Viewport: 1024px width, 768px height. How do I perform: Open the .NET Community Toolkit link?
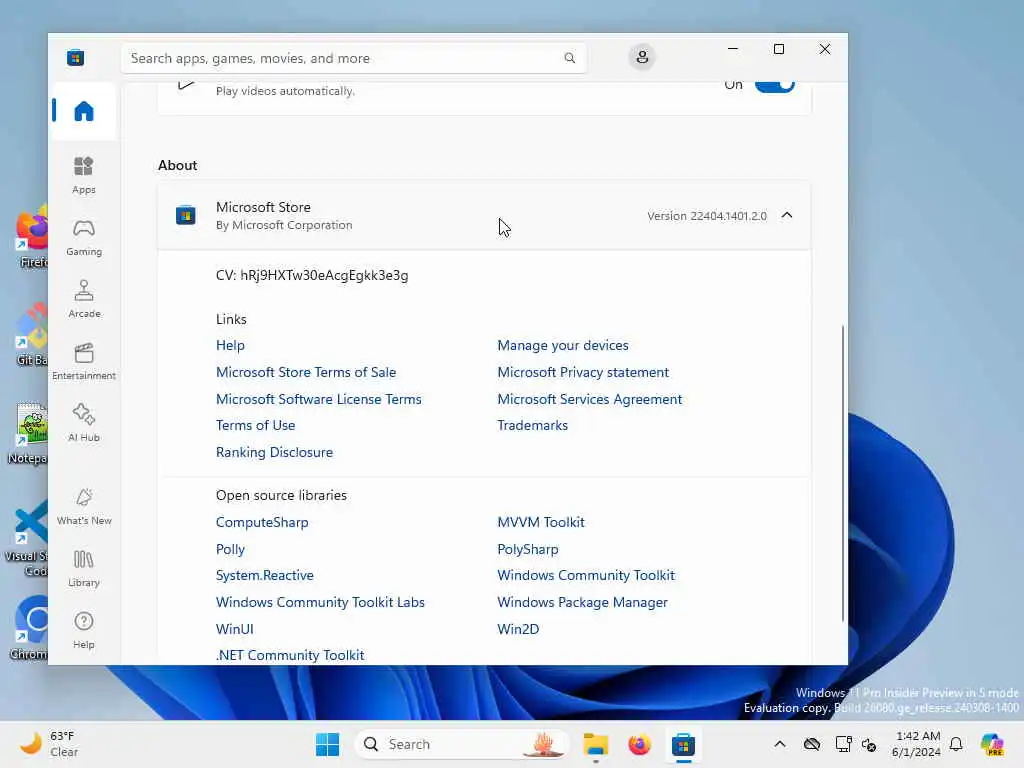[x=290, y=655]
